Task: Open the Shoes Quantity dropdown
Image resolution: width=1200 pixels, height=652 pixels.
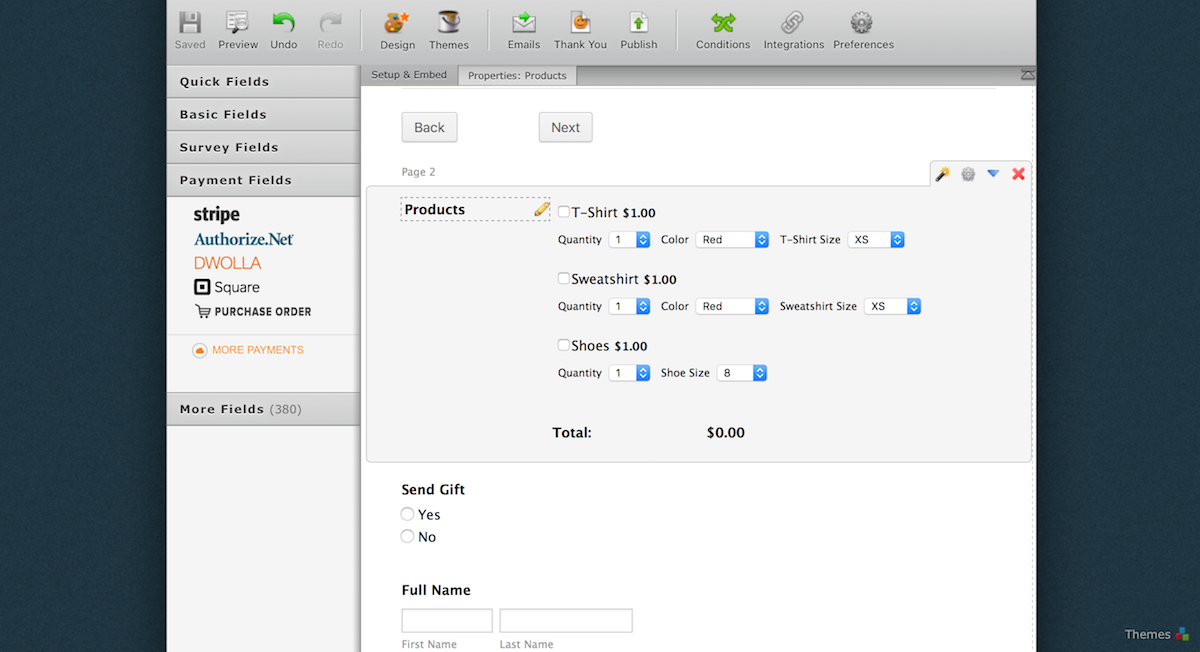Action: [629, 373]
